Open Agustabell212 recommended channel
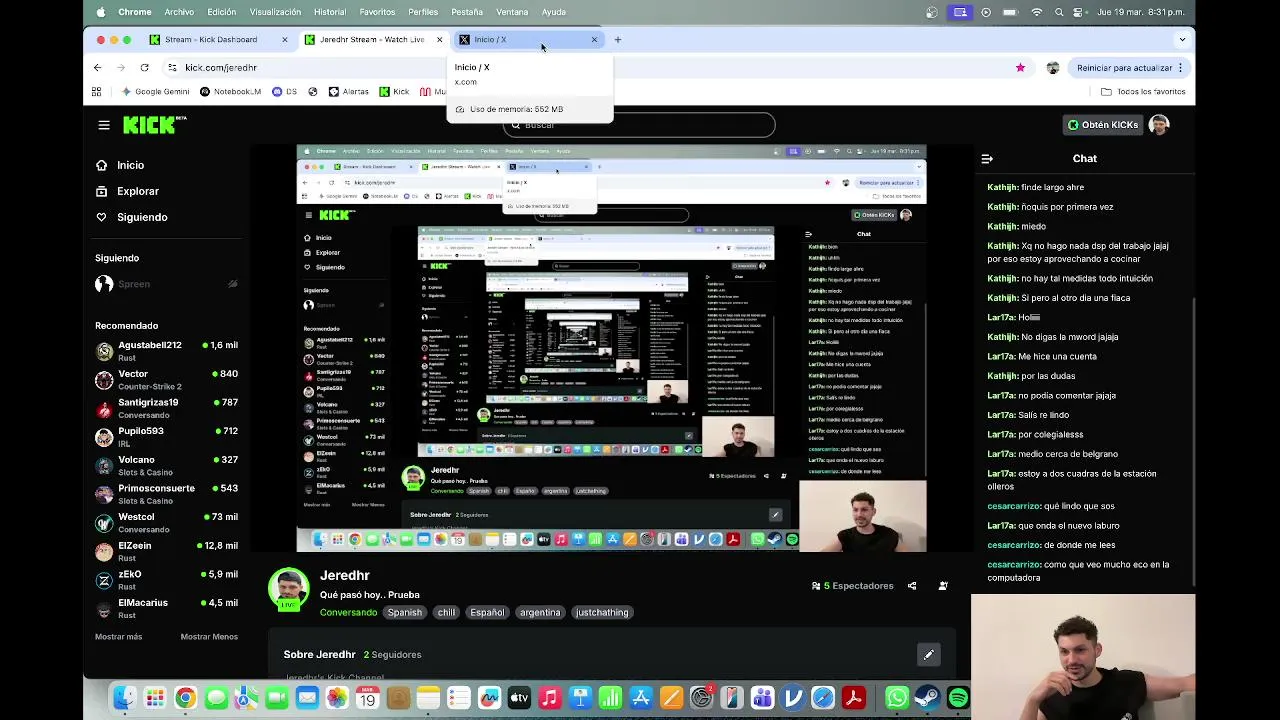This screenshot has height=720, width=1280. coord(166,351)
